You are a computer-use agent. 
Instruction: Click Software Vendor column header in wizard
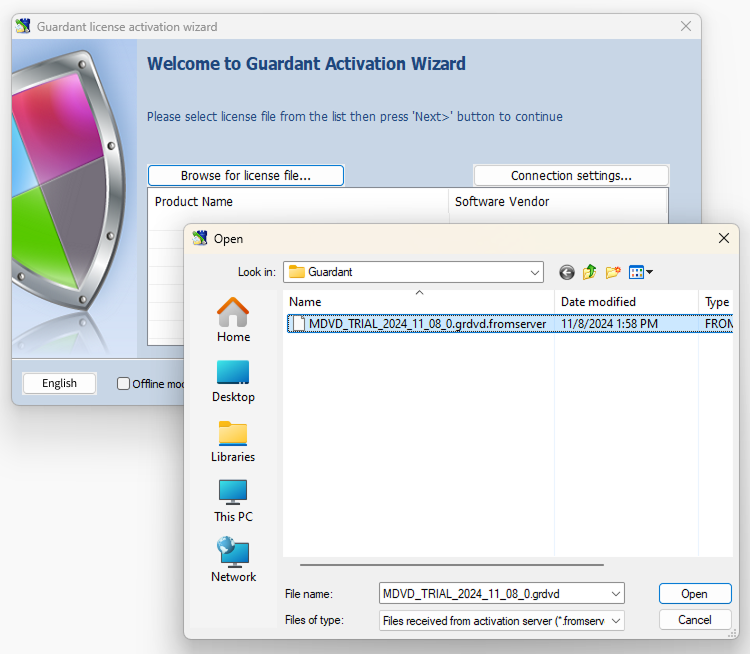558,202
